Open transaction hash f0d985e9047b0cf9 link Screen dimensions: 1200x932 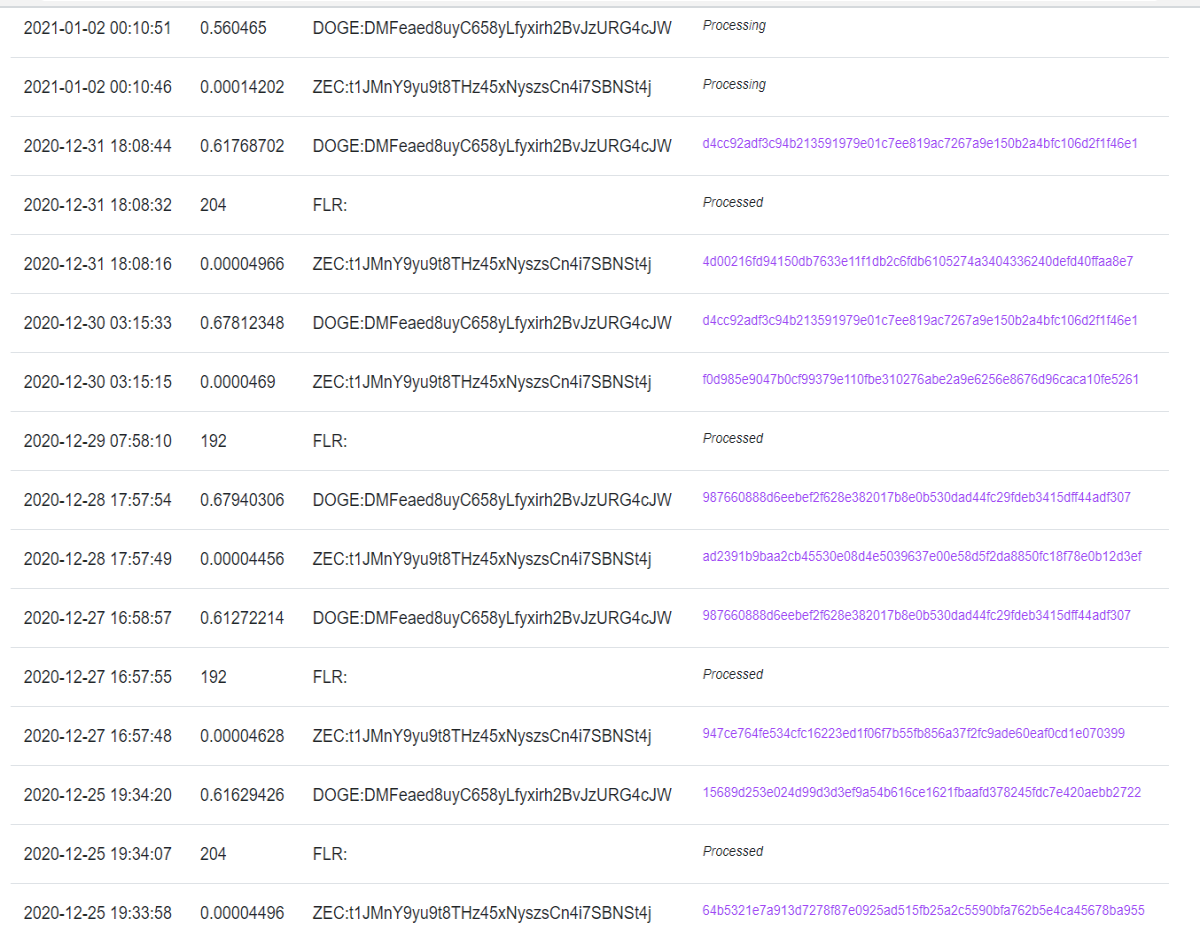point(921,380)
